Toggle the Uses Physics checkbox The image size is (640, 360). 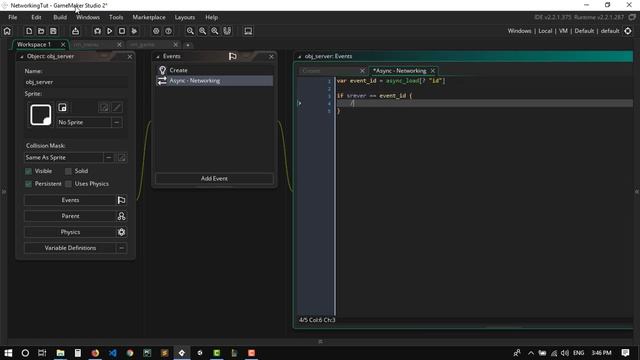68,184
